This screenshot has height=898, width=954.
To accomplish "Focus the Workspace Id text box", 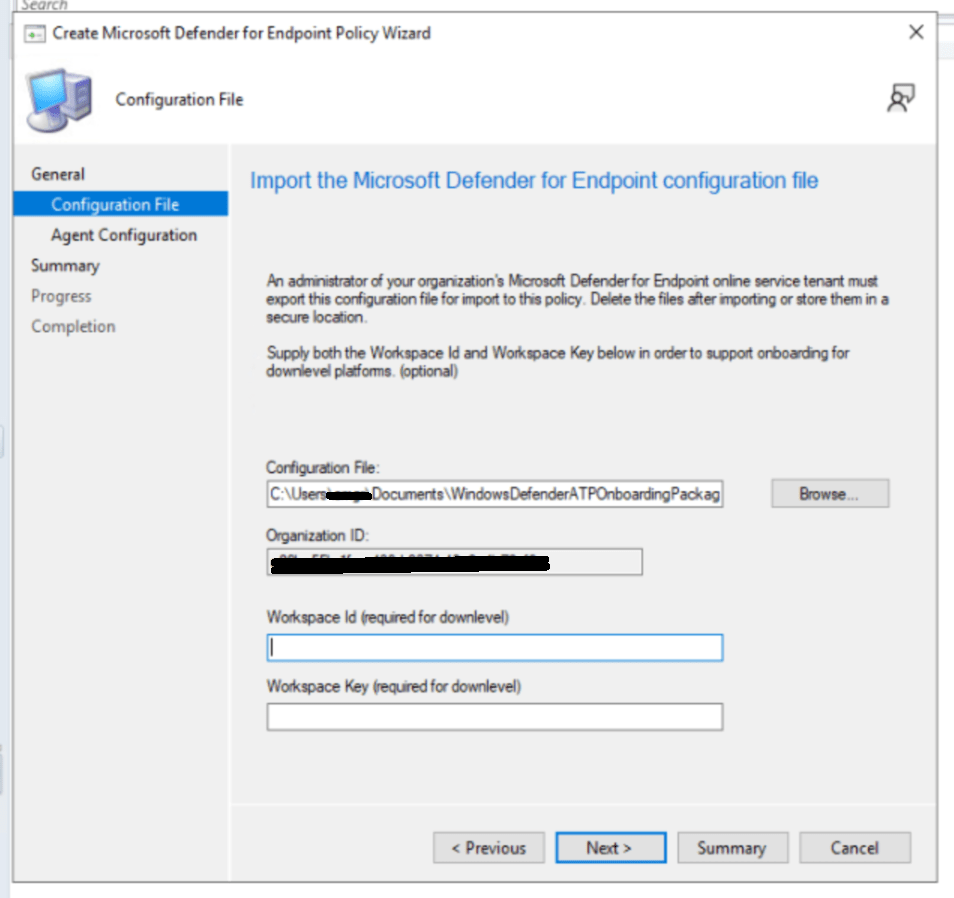I will pyautogui.click(x=494, y=648).
